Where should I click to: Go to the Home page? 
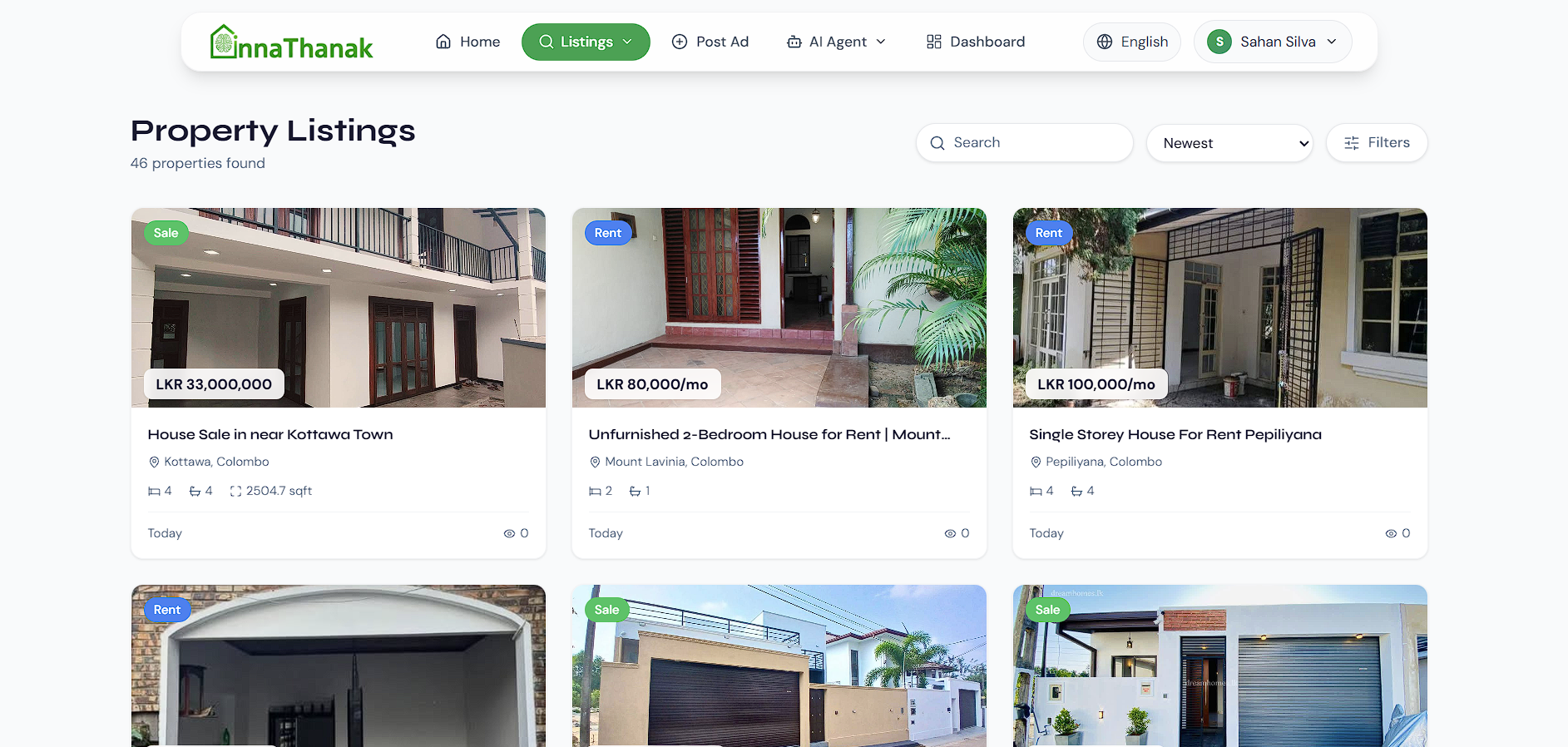(x=467, y=42)
